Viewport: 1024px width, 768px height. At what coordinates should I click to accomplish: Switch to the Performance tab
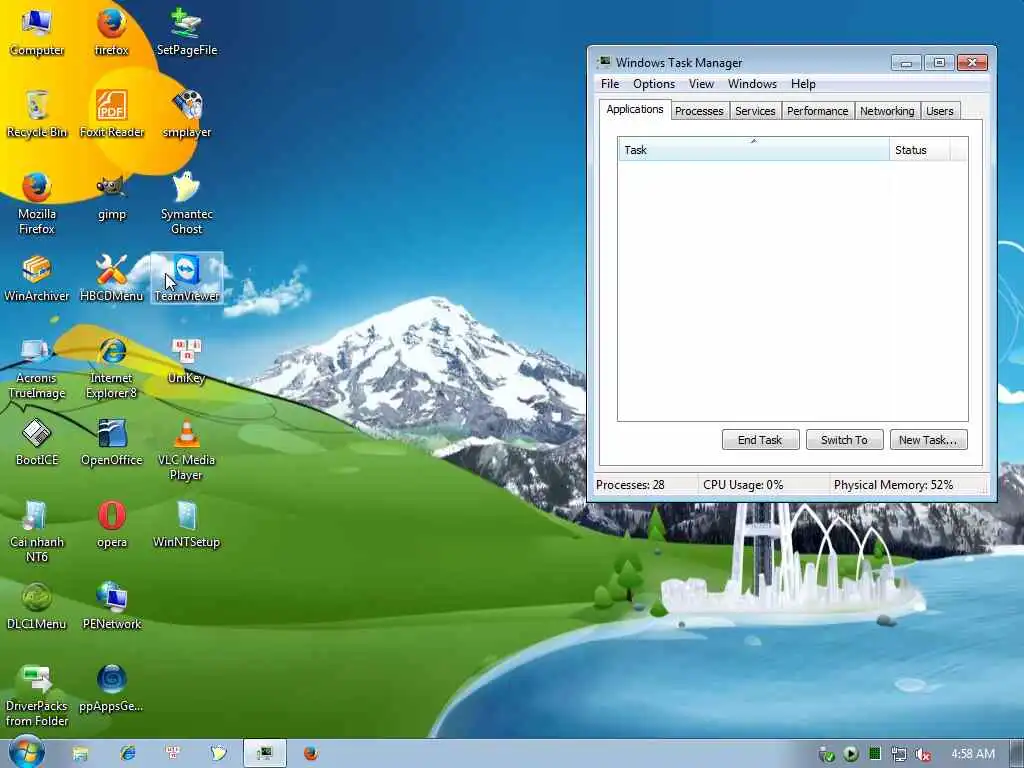click(817, 111)
